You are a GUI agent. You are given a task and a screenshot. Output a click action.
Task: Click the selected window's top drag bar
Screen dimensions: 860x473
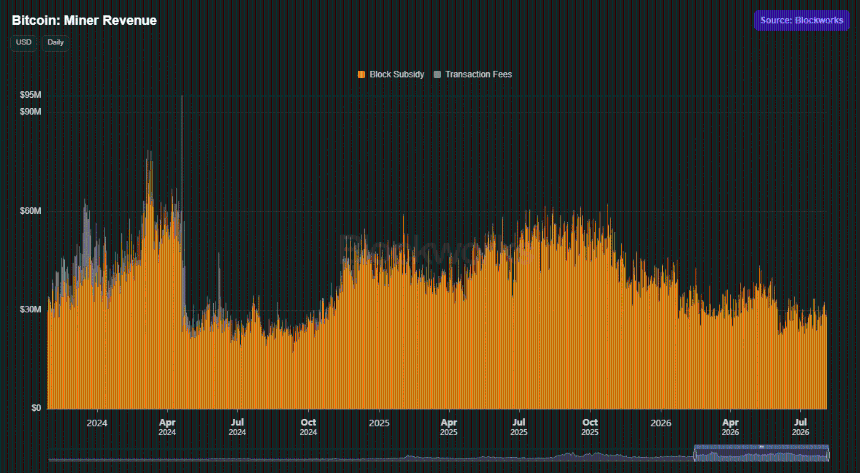(x=761, y=447)
